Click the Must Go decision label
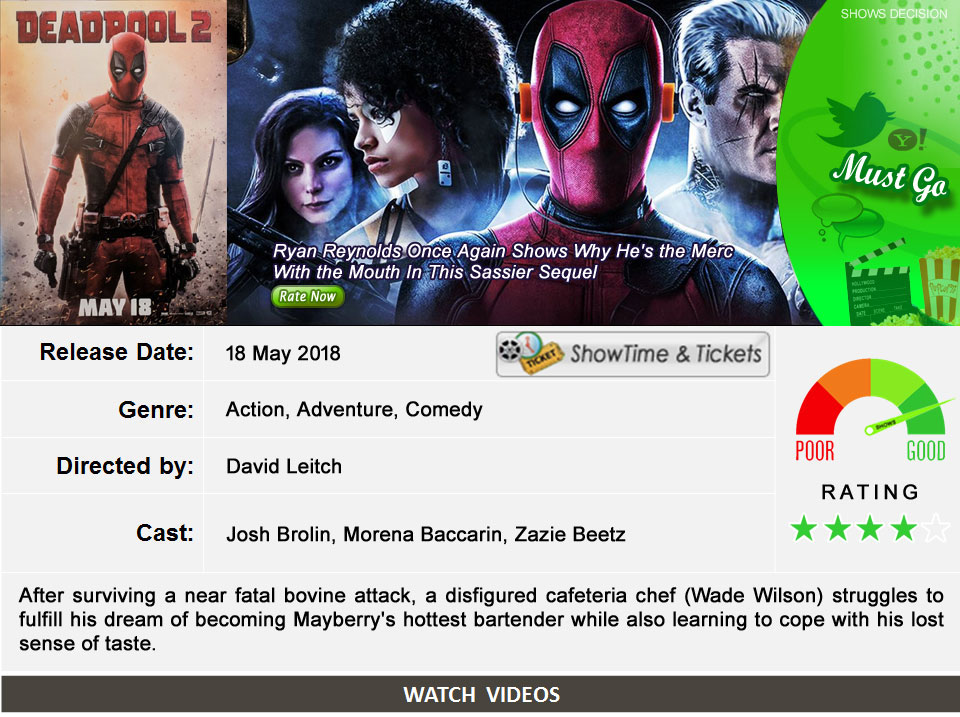Screen dimensions: 960x717 click(x=889, y=176)
